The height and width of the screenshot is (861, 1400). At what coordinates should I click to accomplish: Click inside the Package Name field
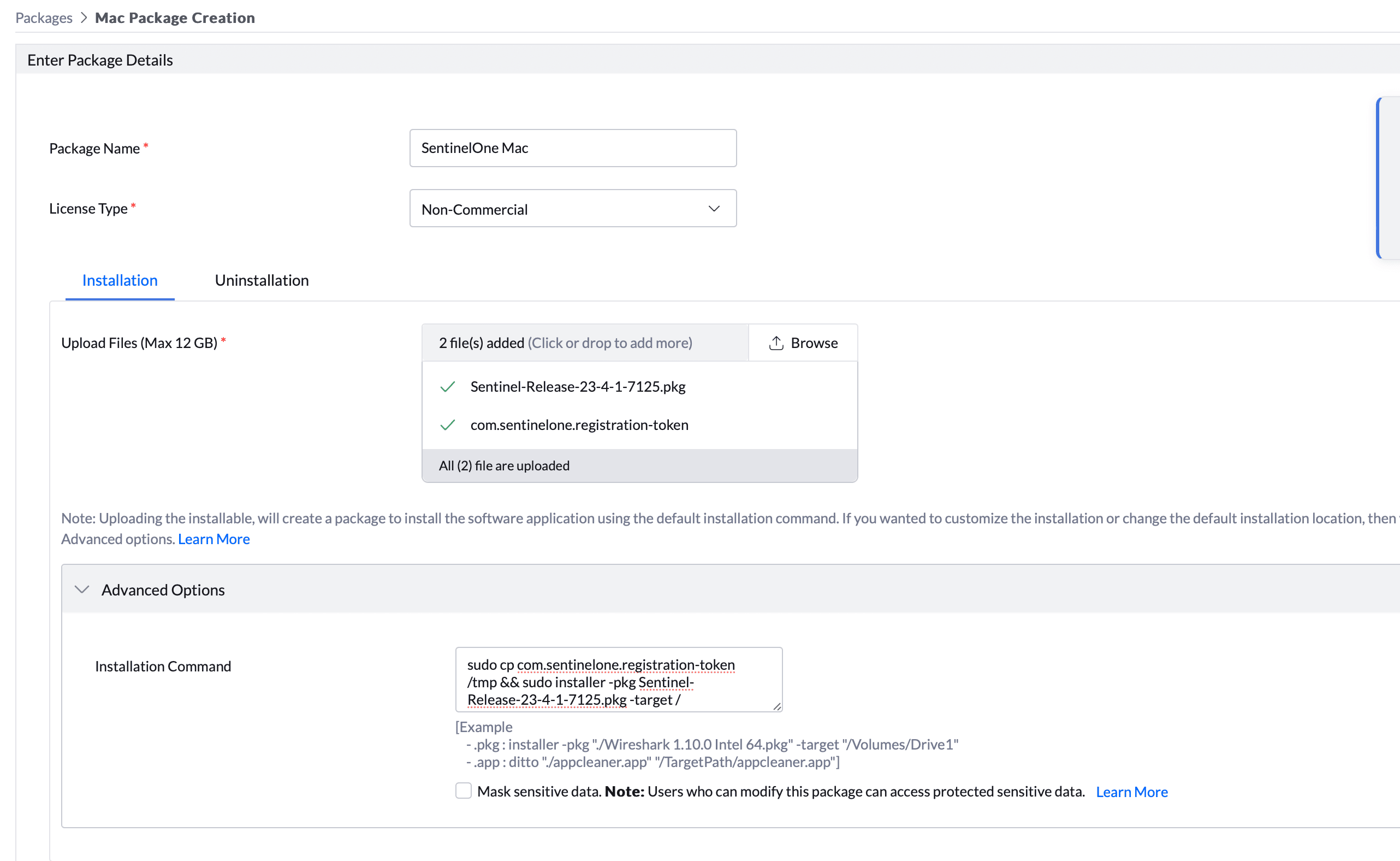pos(573,148)
